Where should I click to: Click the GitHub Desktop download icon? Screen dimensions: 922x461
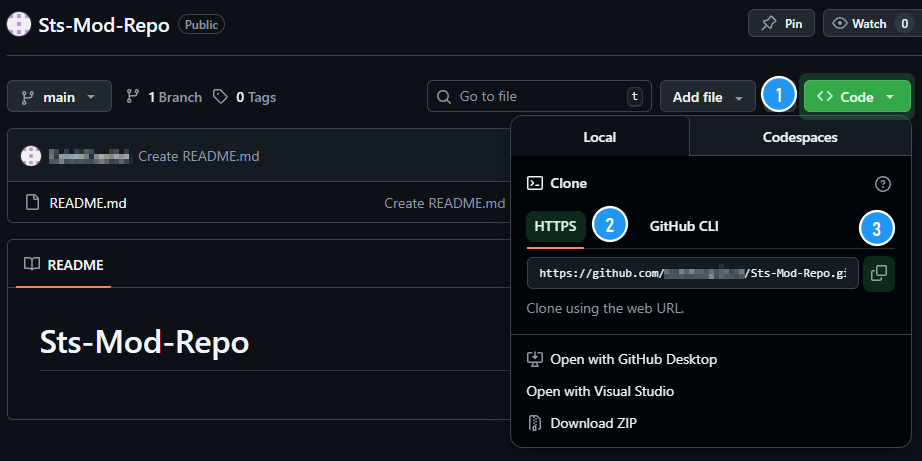click(x=535, y=359)
